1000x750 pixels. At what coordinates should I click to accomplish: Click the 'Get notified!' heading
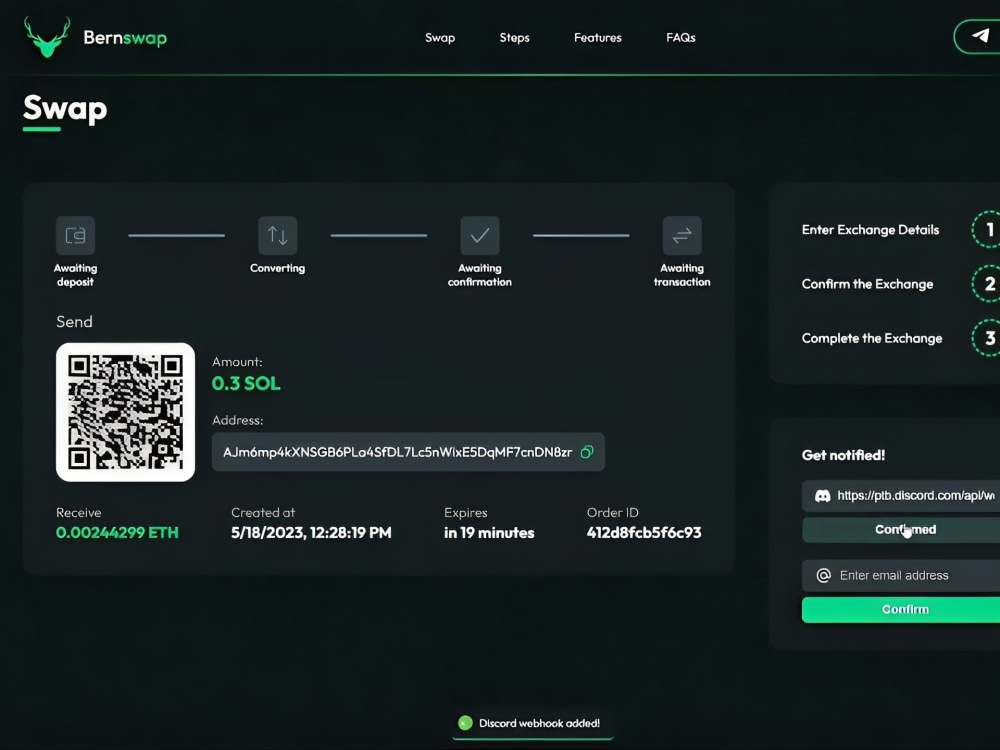click(x=843, y=455)
